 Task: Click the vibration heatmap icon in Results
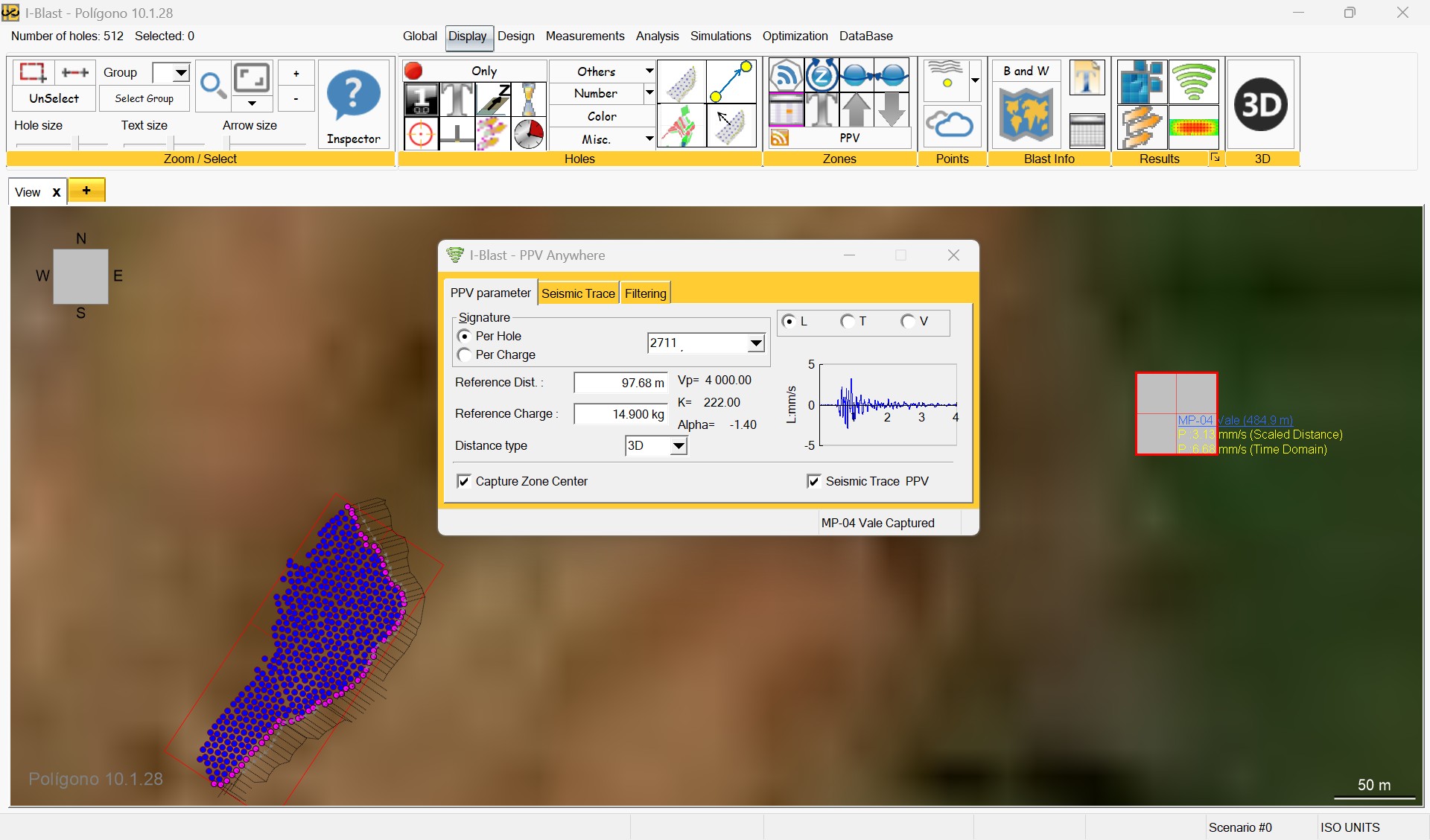point(1192,127)
